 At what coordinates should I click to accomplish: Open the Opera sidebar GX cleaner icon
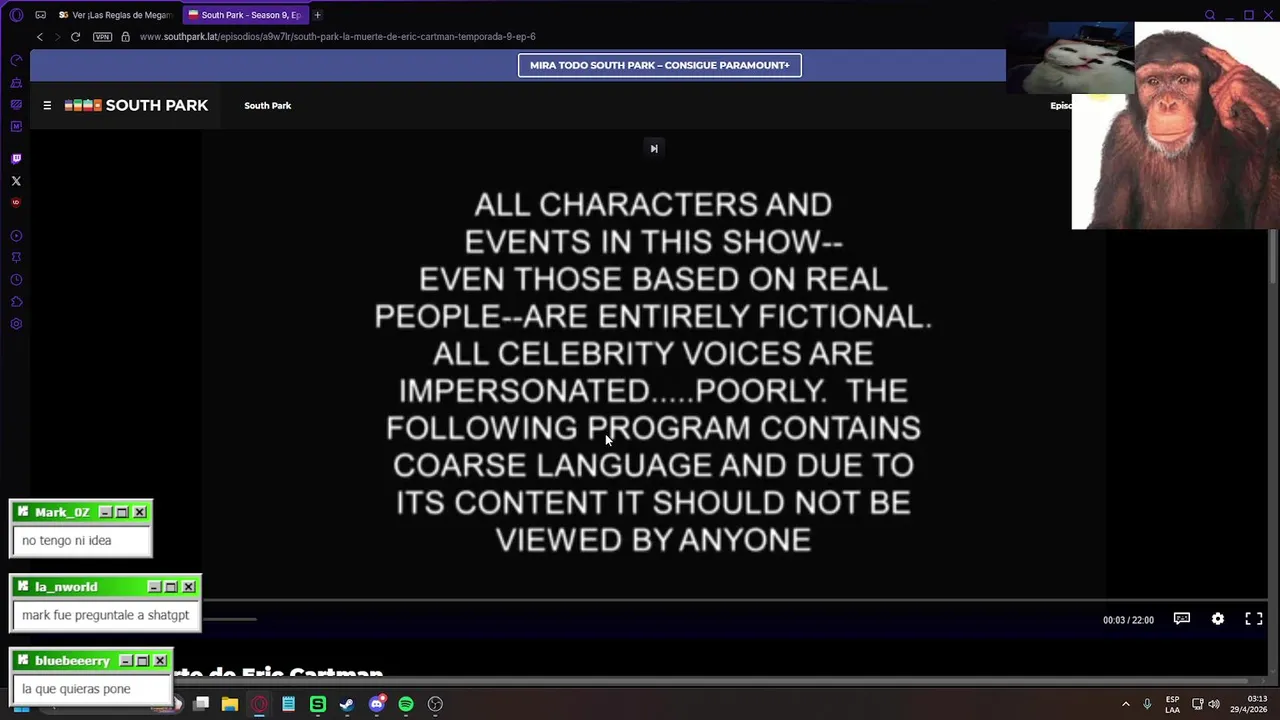coord(16,83)
